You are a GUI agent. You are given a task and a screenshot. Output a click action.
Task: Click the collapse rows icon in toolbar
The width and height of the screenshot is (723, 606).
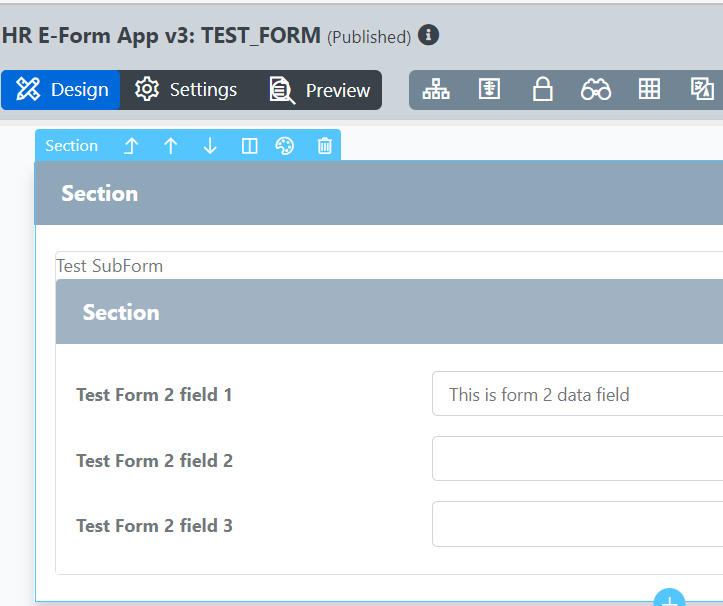[489, 89]
